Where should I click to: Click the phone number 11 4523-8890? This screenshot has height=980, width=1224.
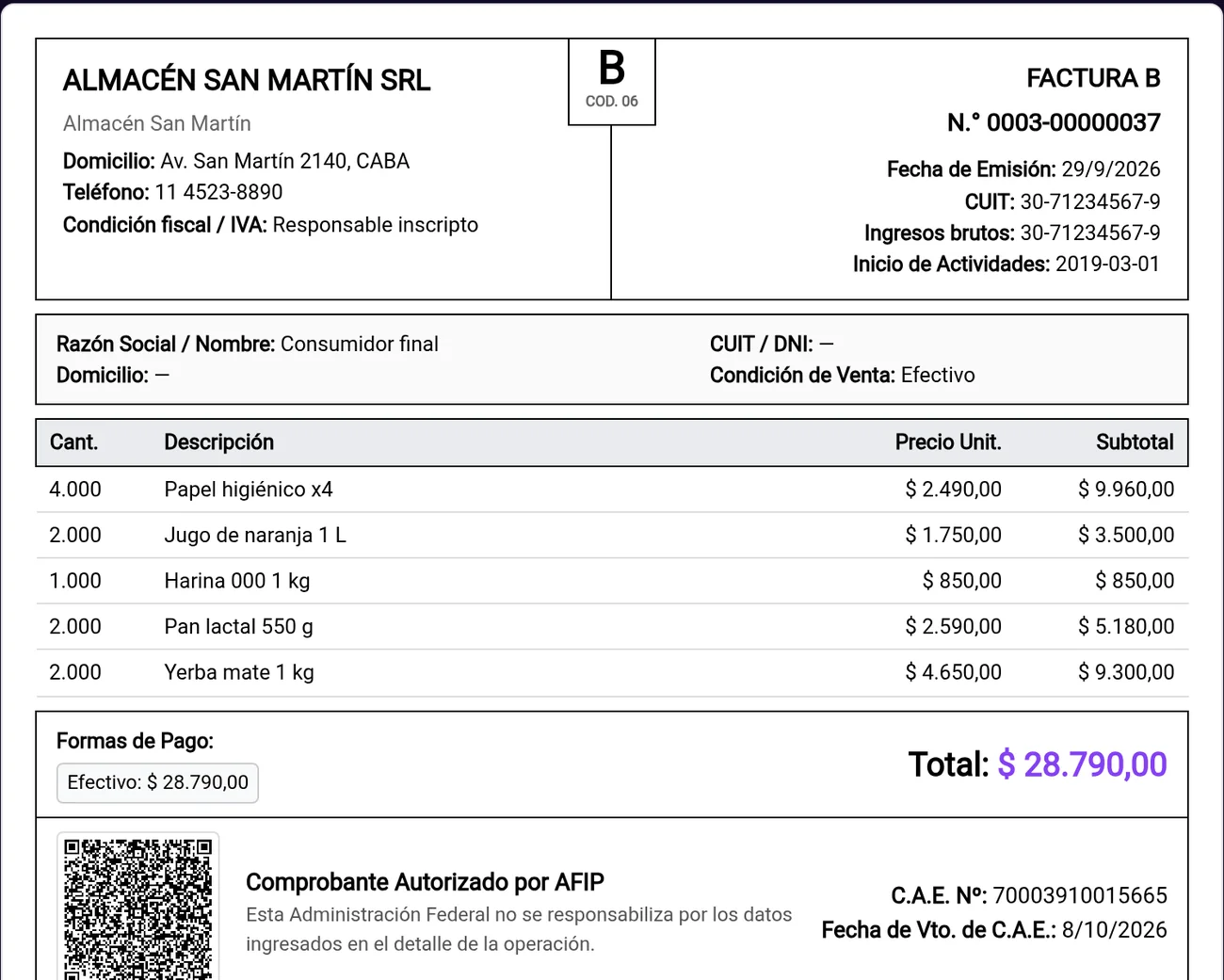[218, 192]
